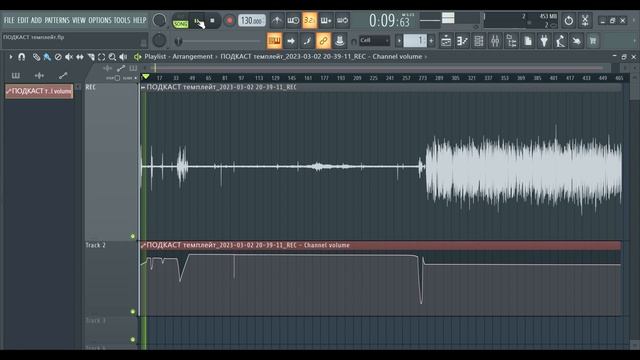Select the pencil Draw tool
The height and width of the screenshot is (360, 640).
[36, 57]
